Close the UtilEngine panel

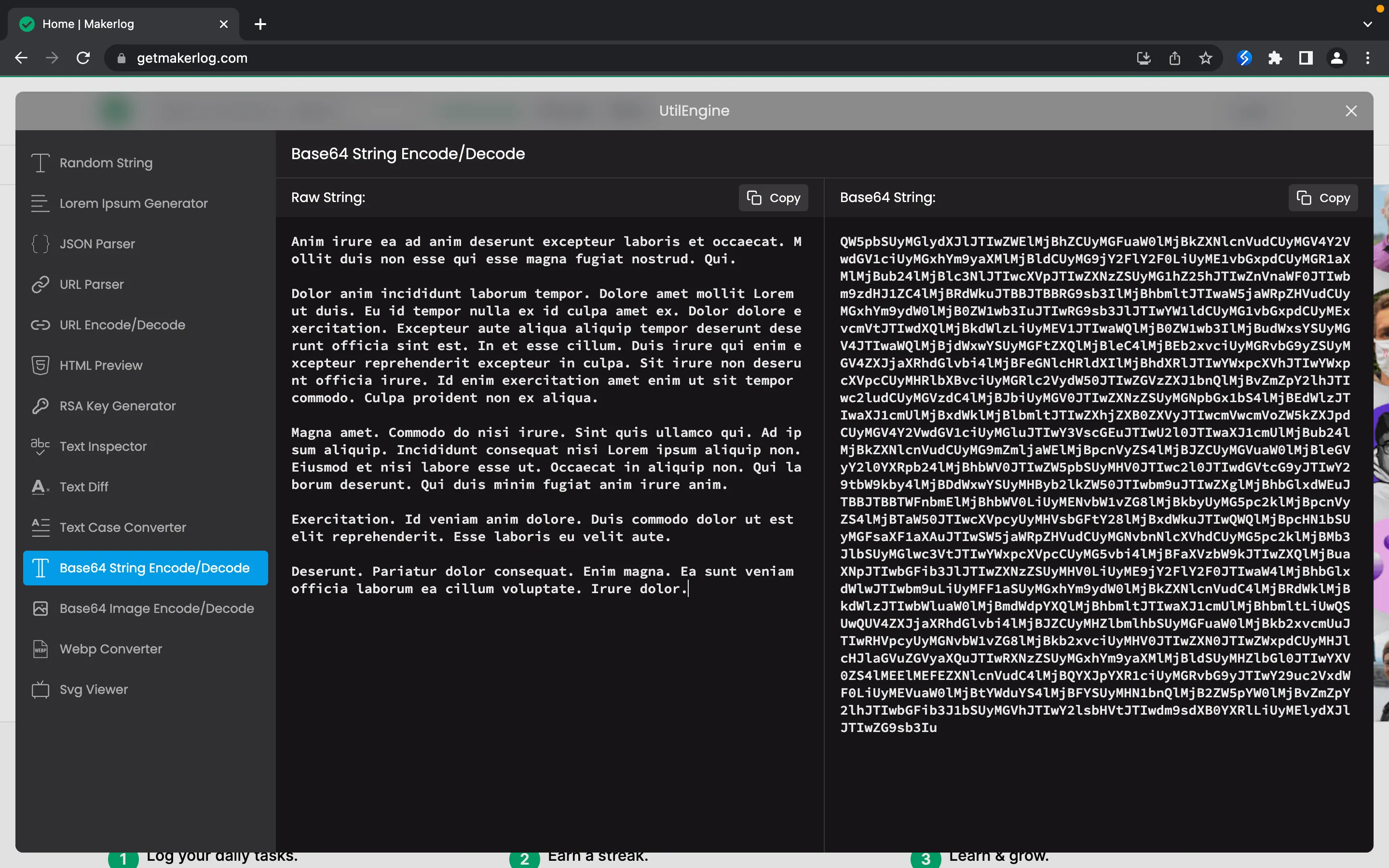[x=1351, y=111]
